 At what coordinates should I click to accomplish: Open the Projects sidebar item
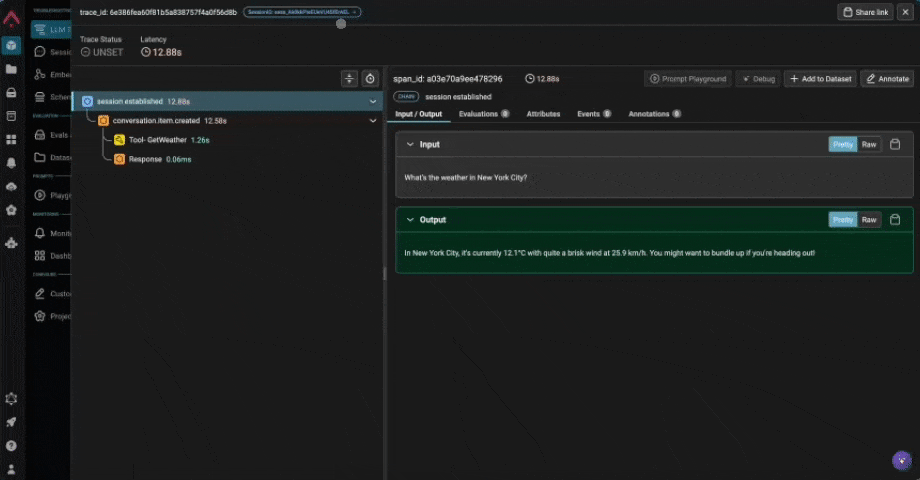(x=52, y=316)
